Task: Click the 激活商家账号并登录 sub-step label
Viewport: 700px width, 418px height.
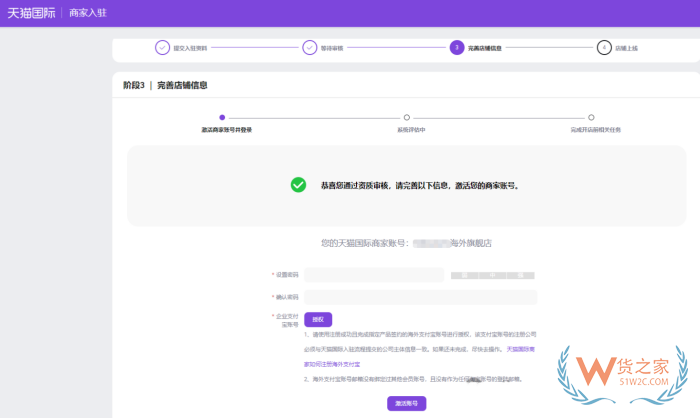Action: point(227,130)
